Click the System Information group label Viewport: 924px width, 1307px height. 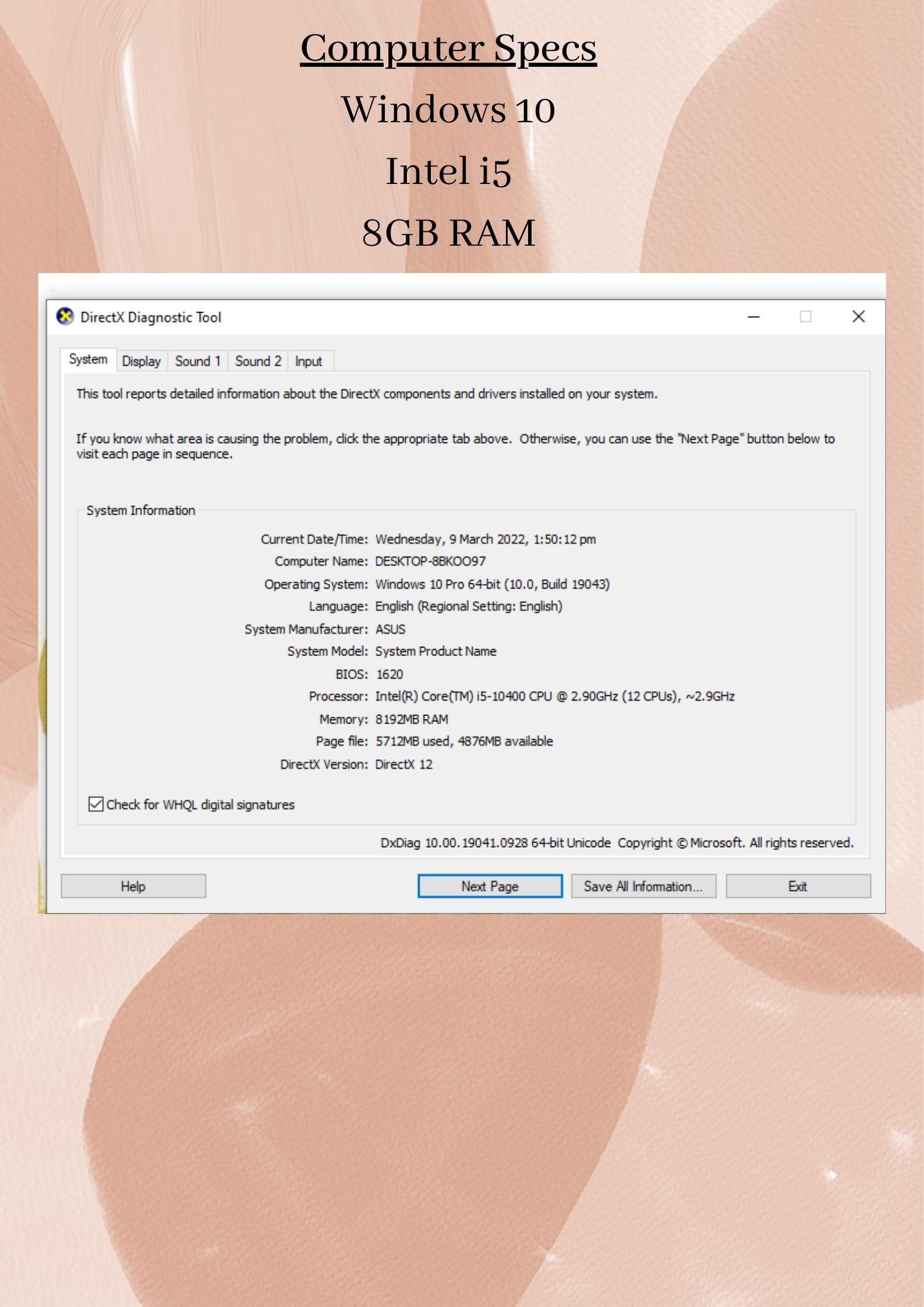tap(141, 511)
